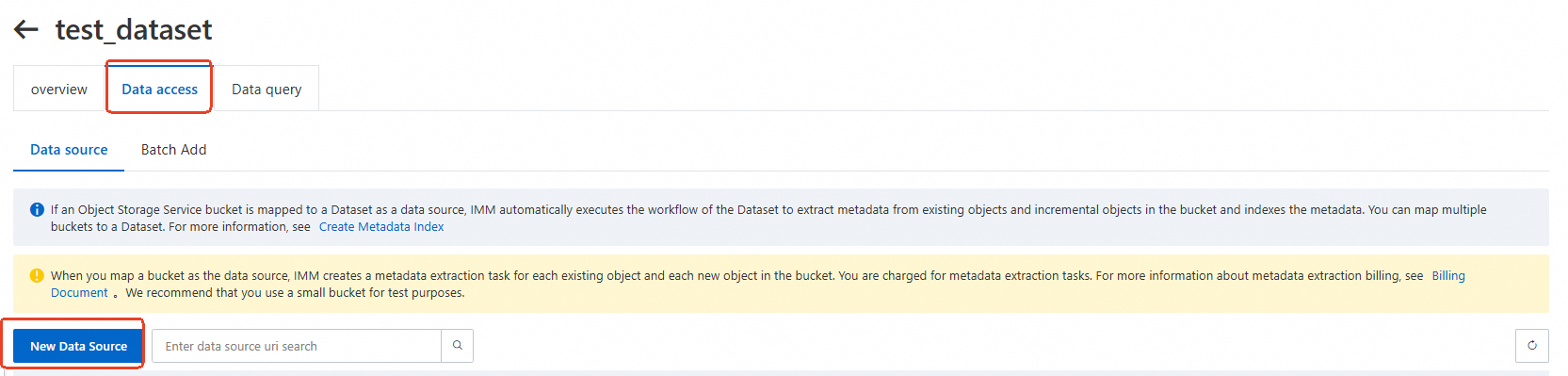Open the Data query tab
This screenshot has width=1568, height=376.
point(267,89)
